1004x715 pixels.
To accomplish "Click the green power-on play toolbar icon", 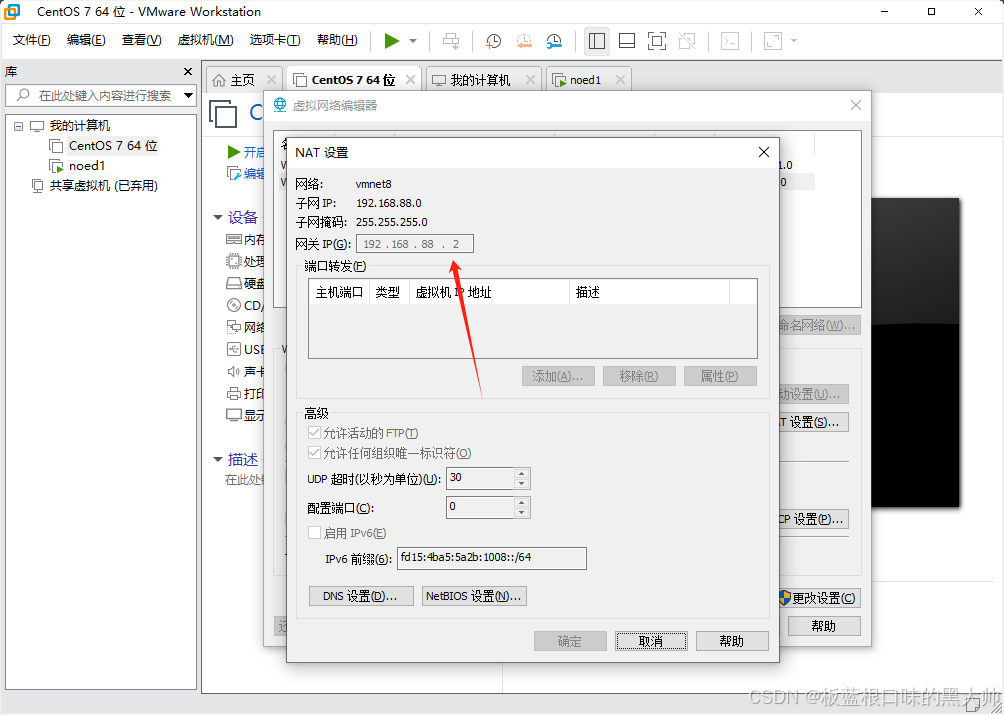I will coord(392,41).
